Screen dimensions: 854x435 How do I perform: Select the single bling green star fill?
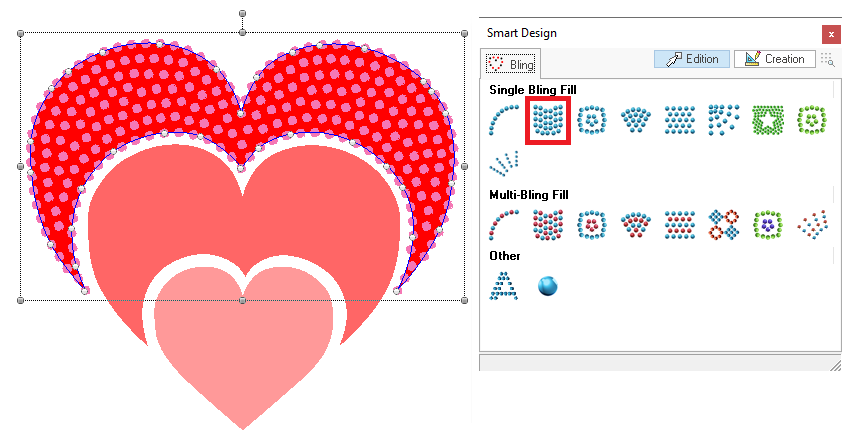tap(766, 120)
